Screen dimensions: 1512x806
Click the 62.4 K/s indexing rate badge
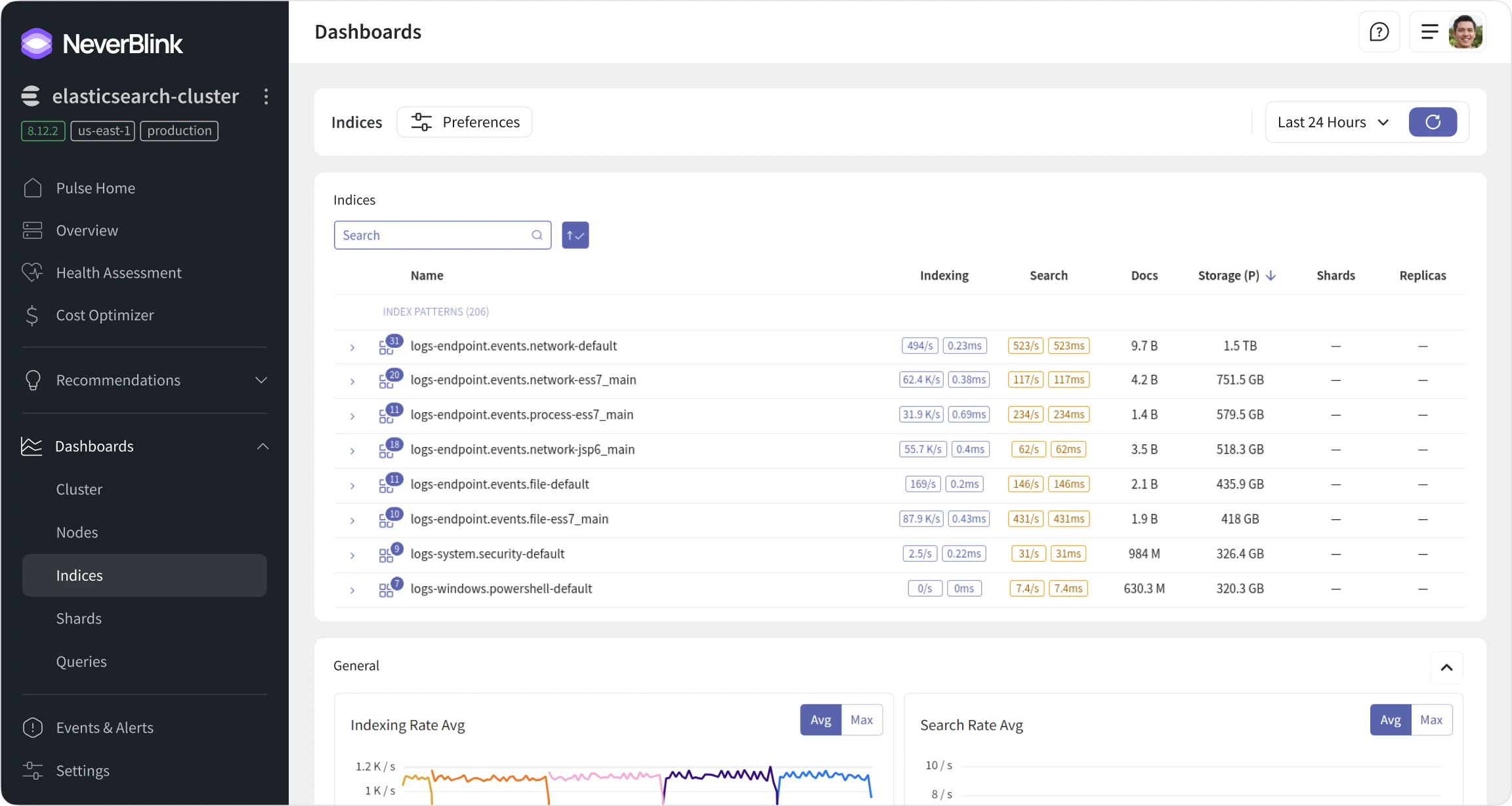[x=921, y=379]
